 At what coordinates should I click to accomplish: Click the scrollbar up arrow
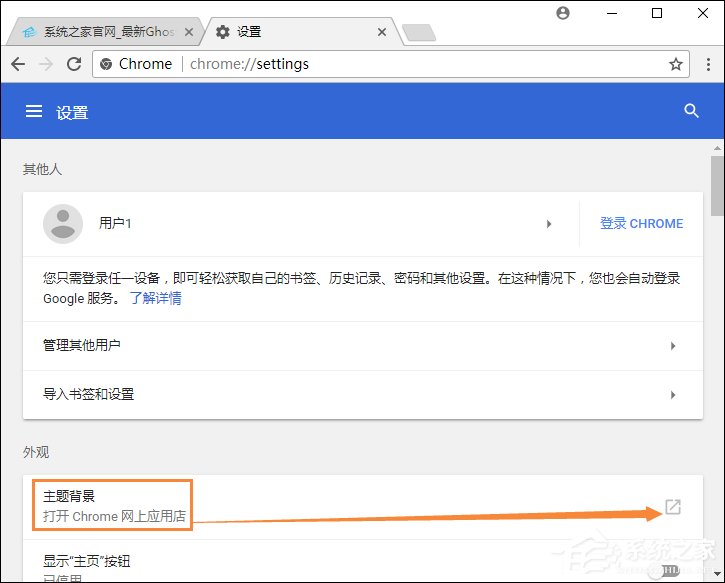click(x=717, y=148)
